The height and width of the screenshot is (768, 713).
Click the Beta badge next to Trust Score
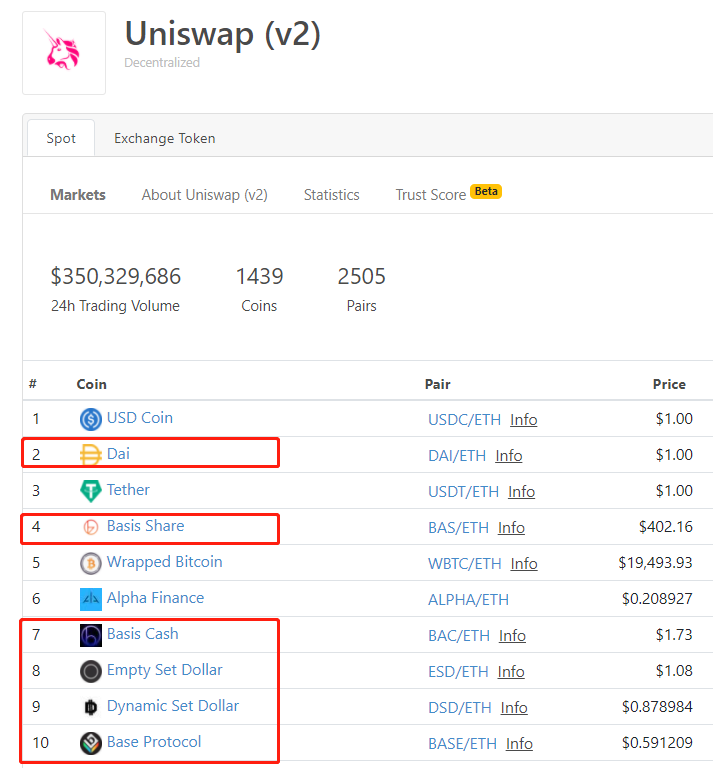(486, 191)
